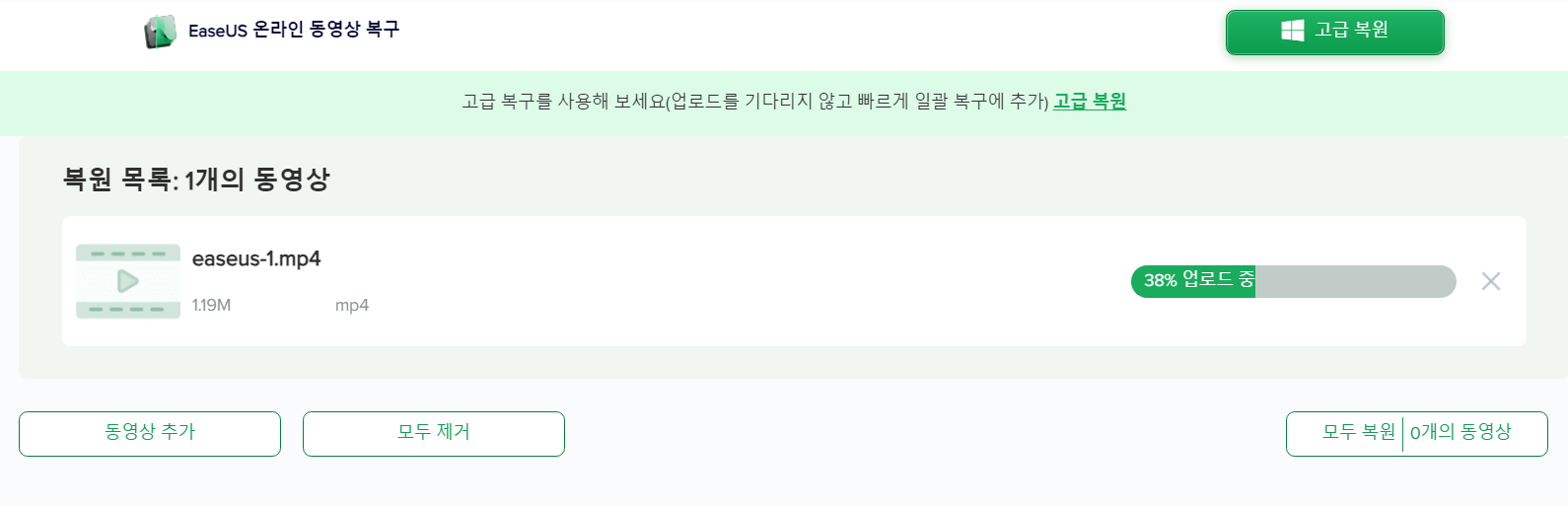Click the mp4 format label under the file name

[351, 306]
